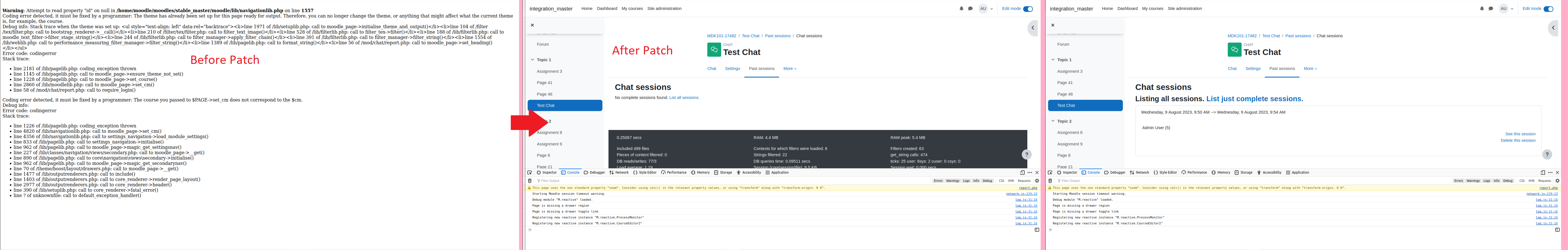Turn off Edit mode switch in the right window
Image resolution: width=1568 pixels, height=250 pixels.
pos(1549,9)
